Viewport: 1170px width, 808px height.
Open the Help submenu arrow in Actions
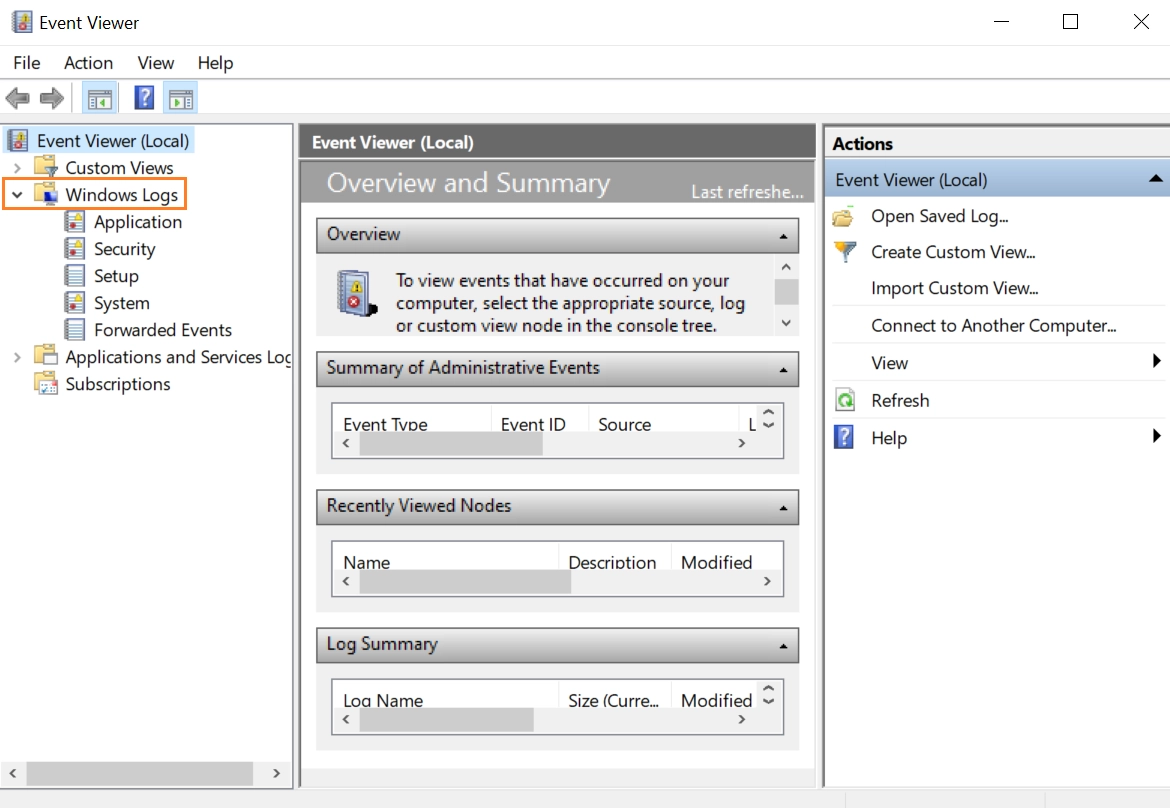click(x=1157, y=436)
